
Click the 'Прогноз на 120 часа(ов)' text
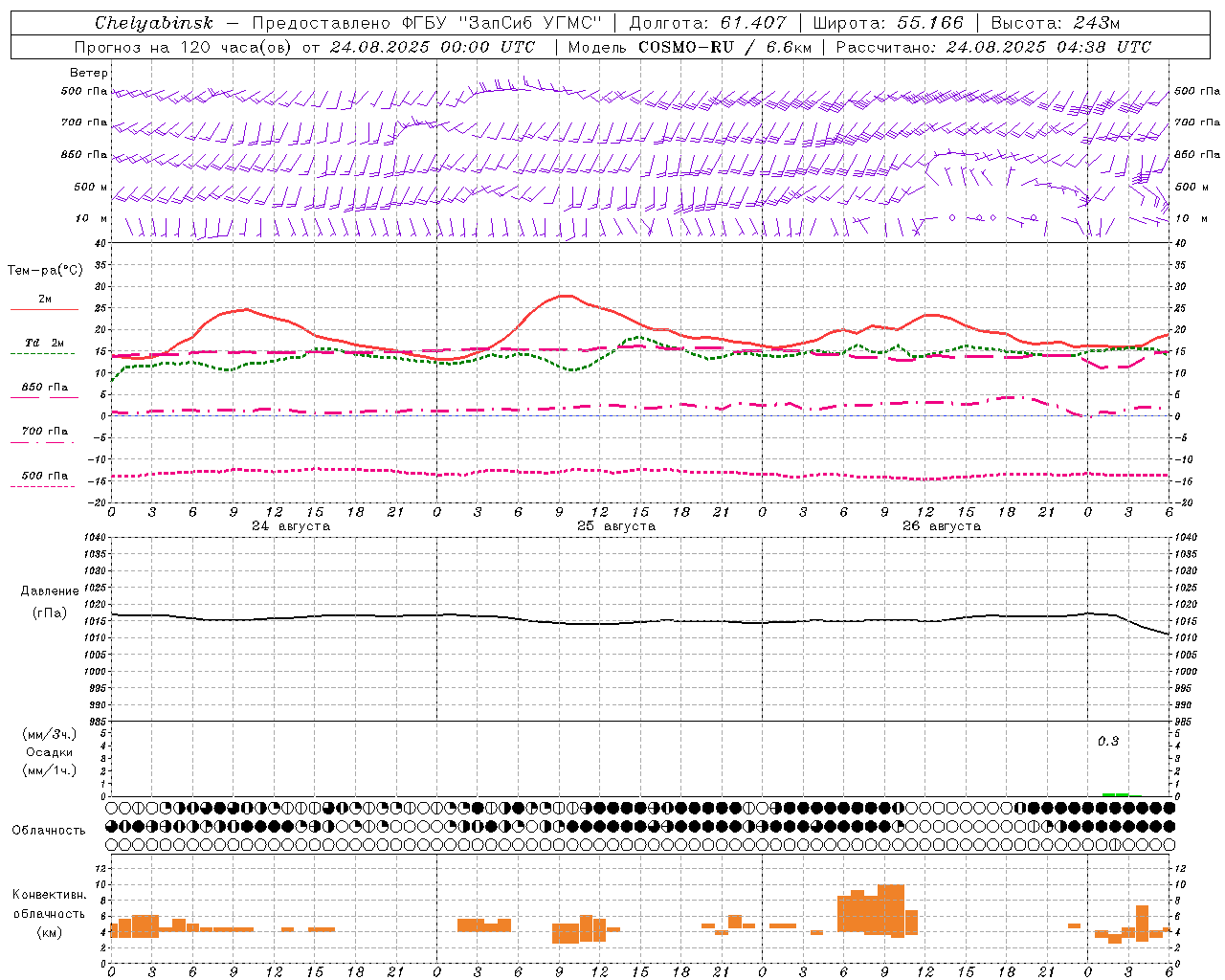tap(184, 47)
